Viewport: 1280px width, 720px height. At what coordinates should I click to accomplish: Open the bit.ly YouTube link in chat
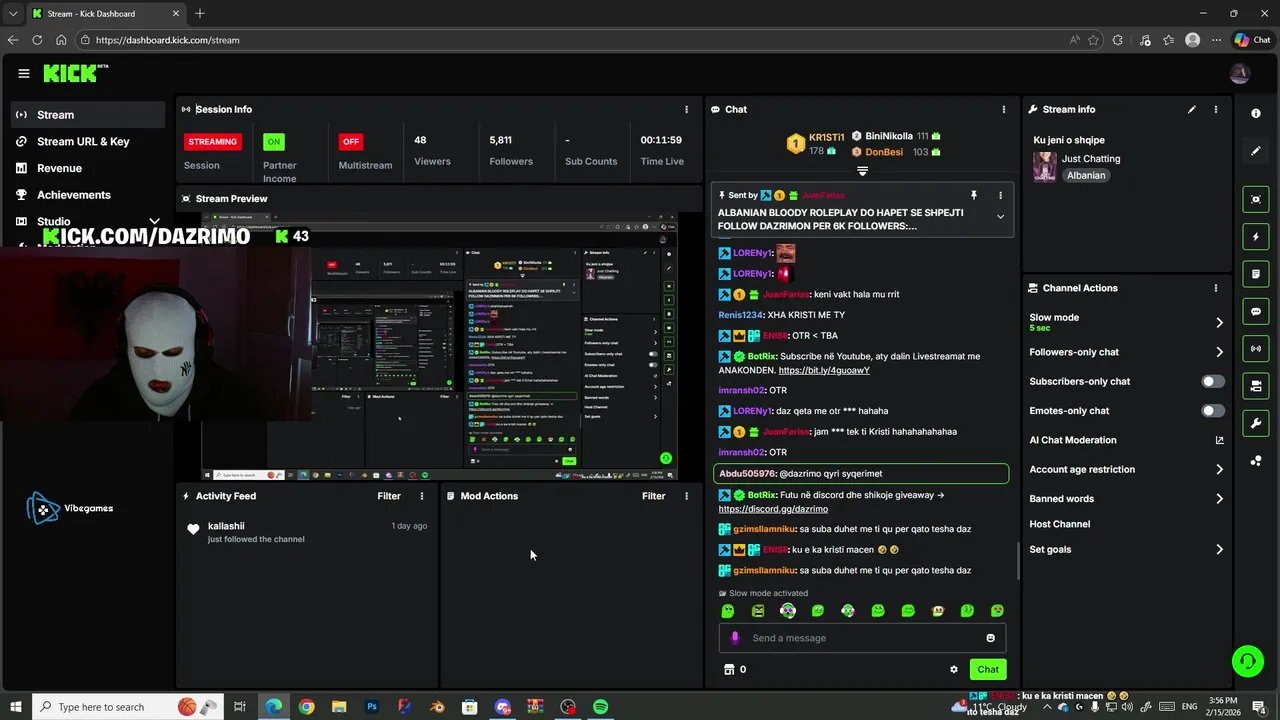pyautogui.click(x=824, y=370)
